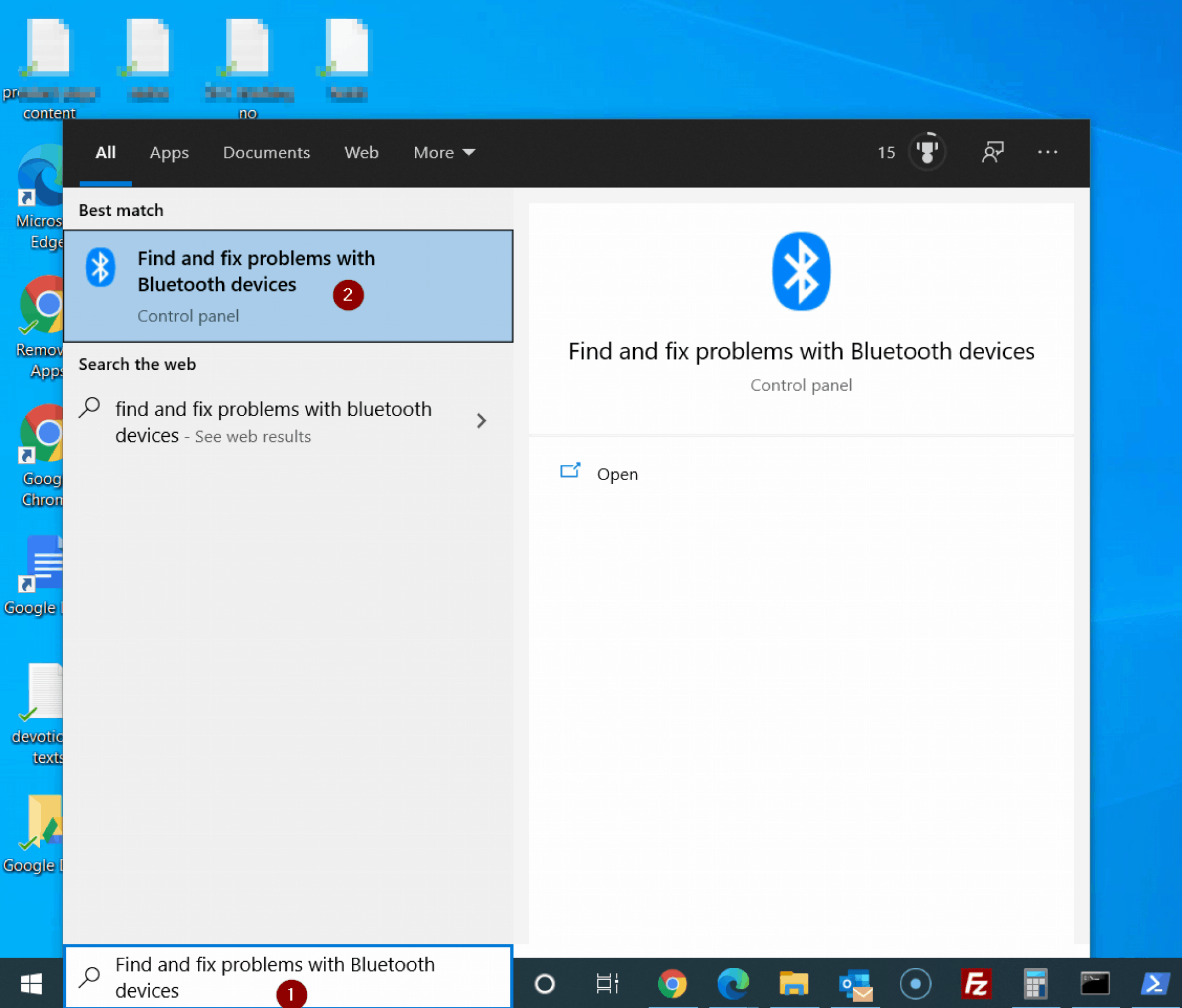
Task: Click inside the search input field
Action: point(289,977)
